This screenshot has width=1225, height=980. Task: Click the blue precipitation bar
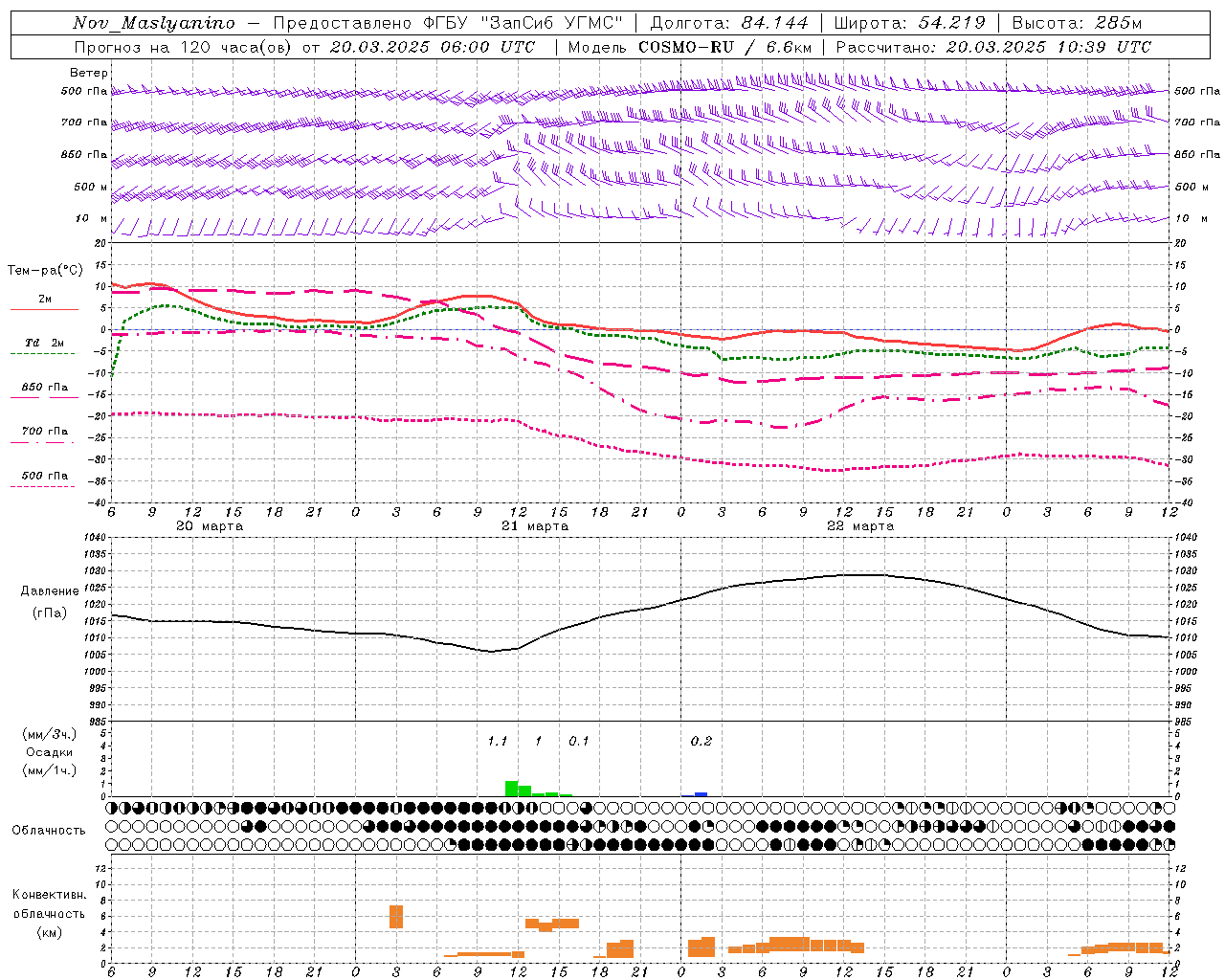702,794
